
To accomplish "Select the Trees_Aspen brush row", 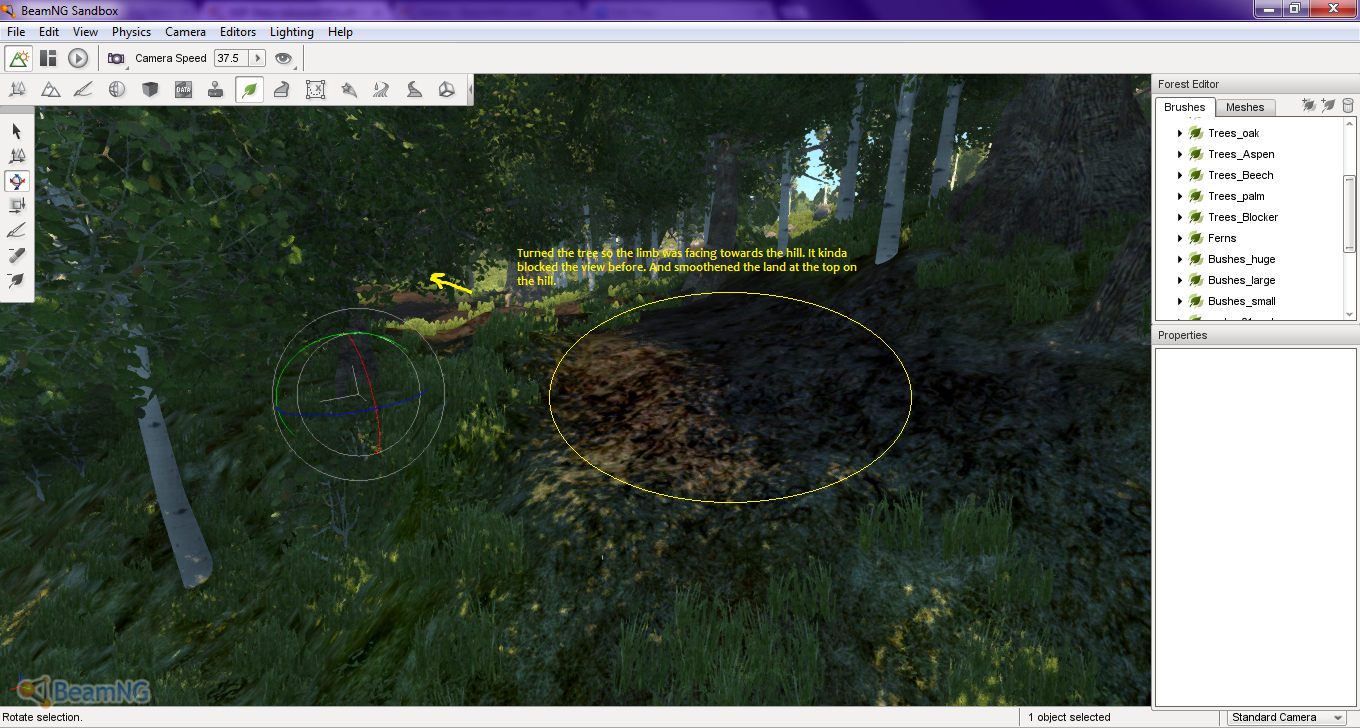I will click(x=1241, y=154).
